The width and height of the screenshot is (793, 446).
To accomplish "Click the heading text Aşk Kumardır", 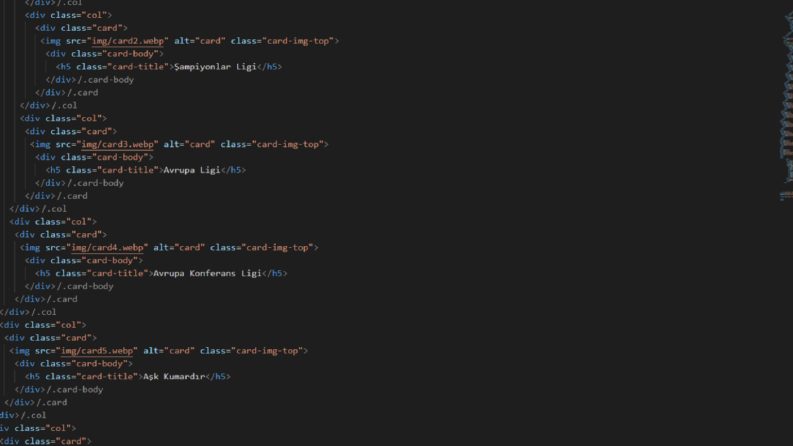I will 174,377.
